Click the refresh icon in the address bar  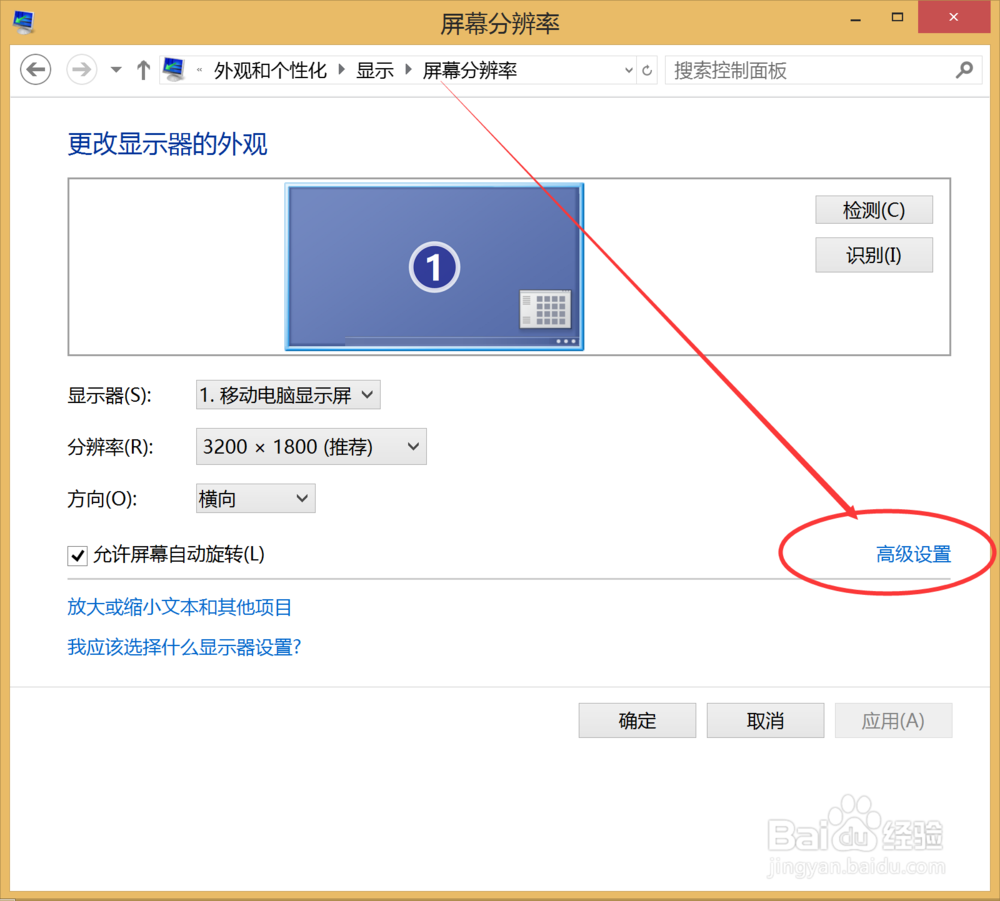click(x=647, y=70)
